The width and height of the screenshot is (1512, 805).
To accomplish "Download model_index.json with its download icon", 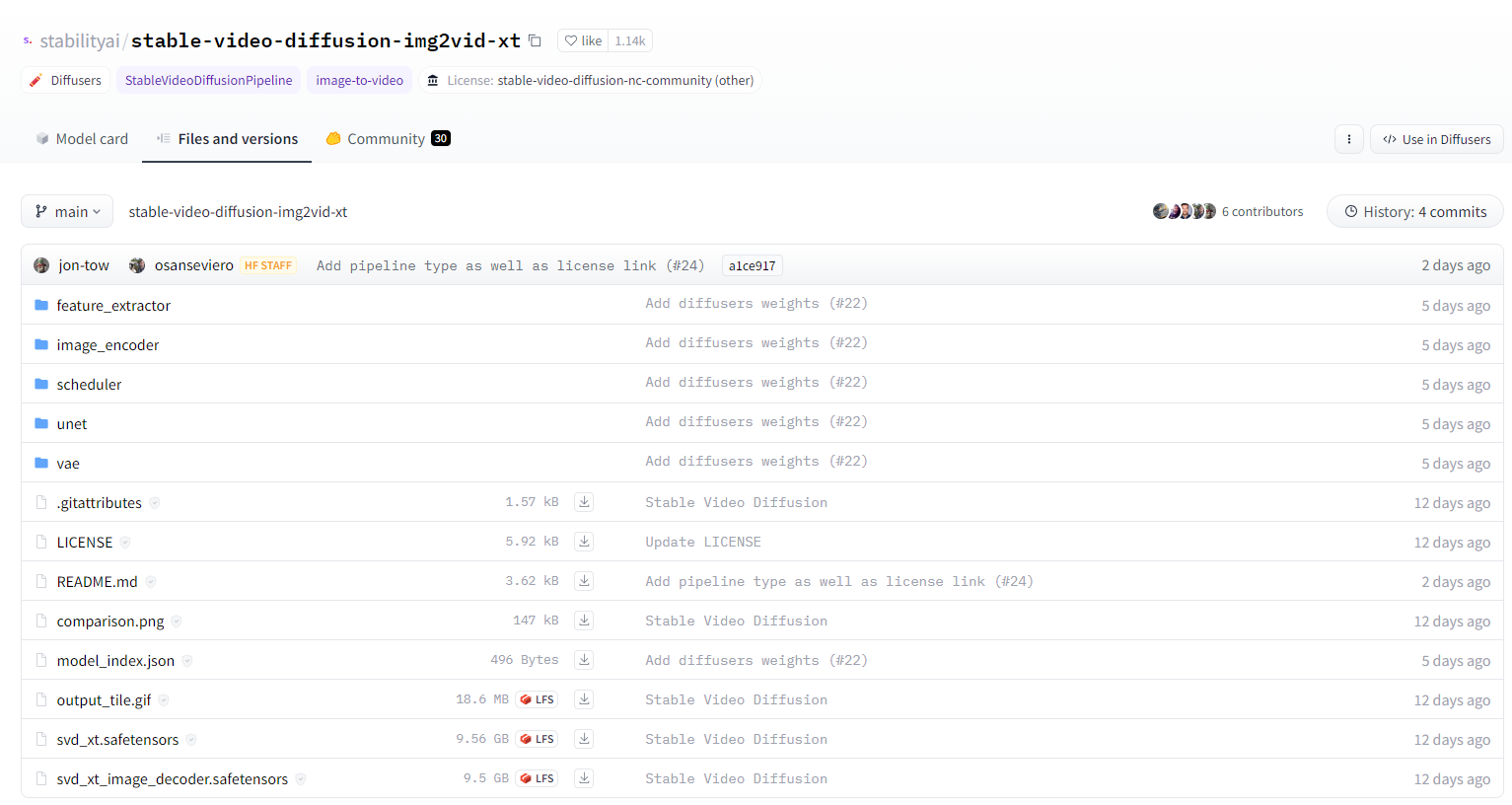I will click(x=584, y=660).
